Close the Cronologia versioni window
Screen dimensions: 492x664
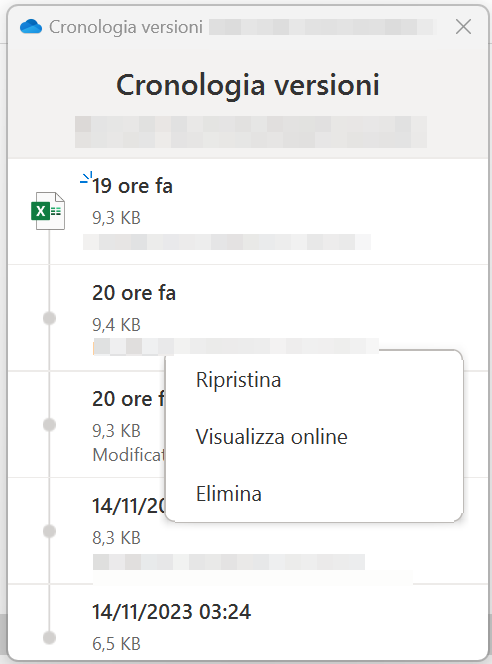click(463, 27)
